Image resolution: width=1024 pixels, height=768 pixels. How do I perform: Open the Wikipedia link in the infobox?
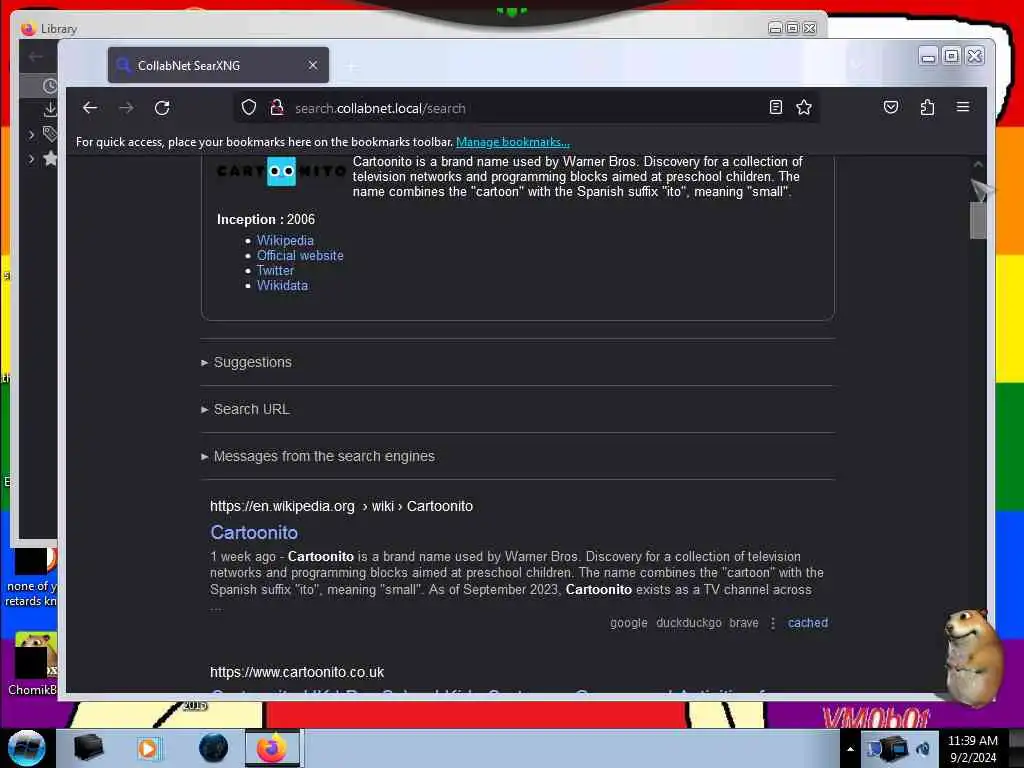coord(285,240)
